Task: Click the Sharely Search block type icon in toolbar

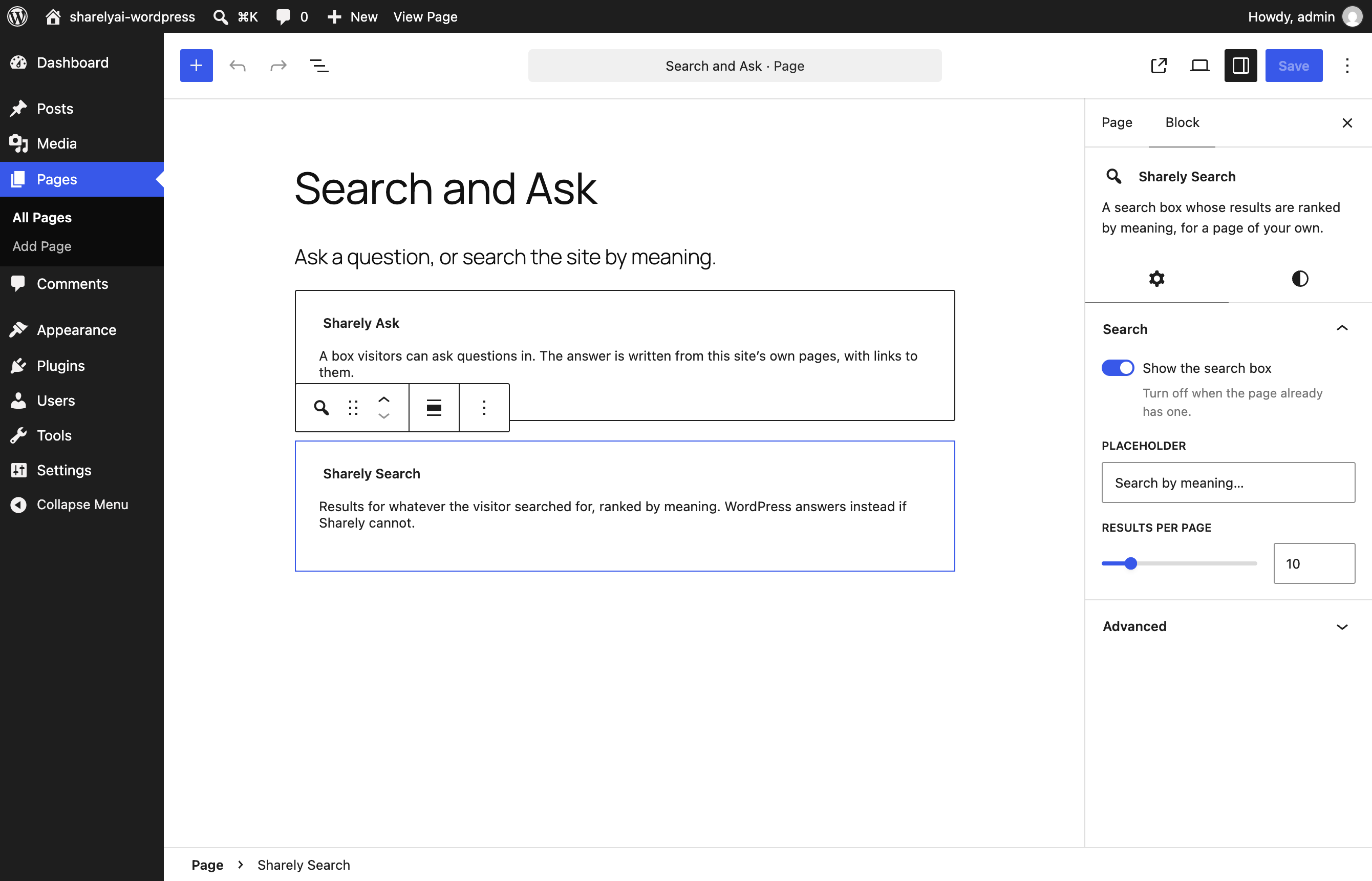Action: (x=321, y=407)
